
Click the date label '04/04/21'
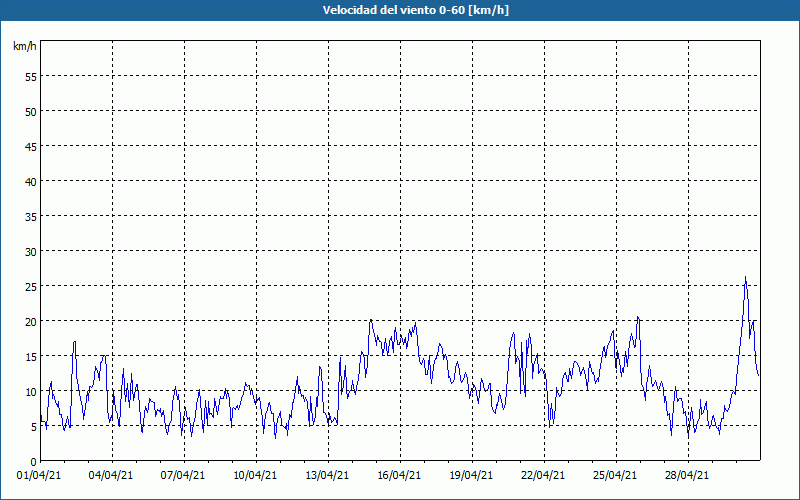[111, 475]
